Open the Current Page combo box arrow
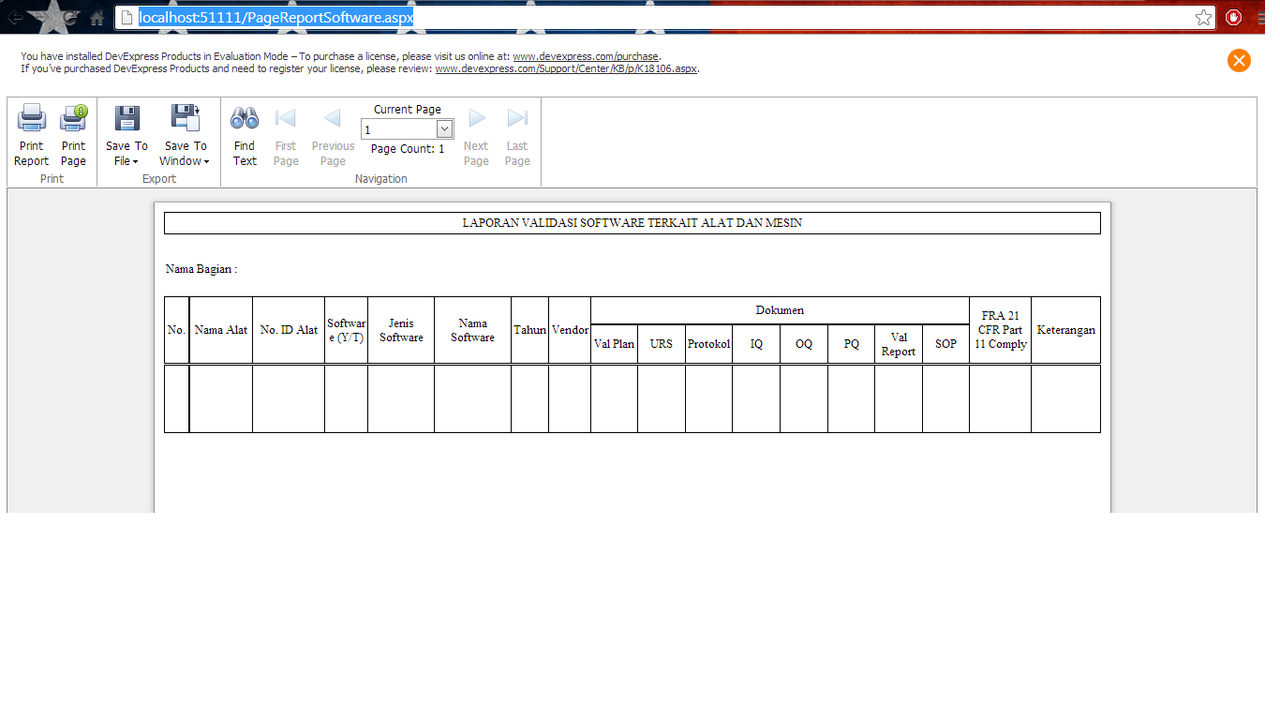This screenshot has width=1280, height=720. 445,129
